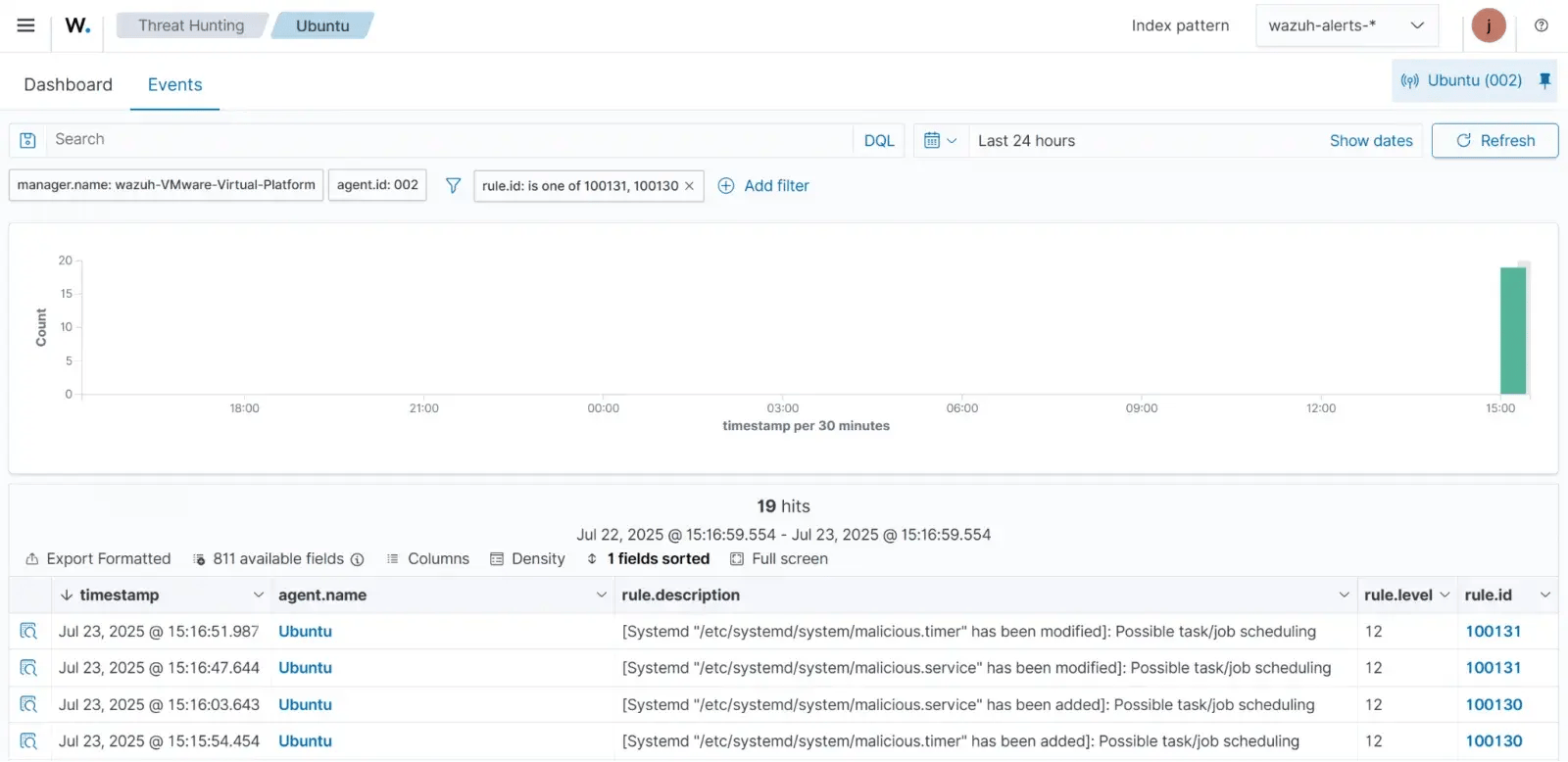Inspect event at 15:16:47.644 details icon
This screenshot has height=762, width=1568.
click(28, 667)
